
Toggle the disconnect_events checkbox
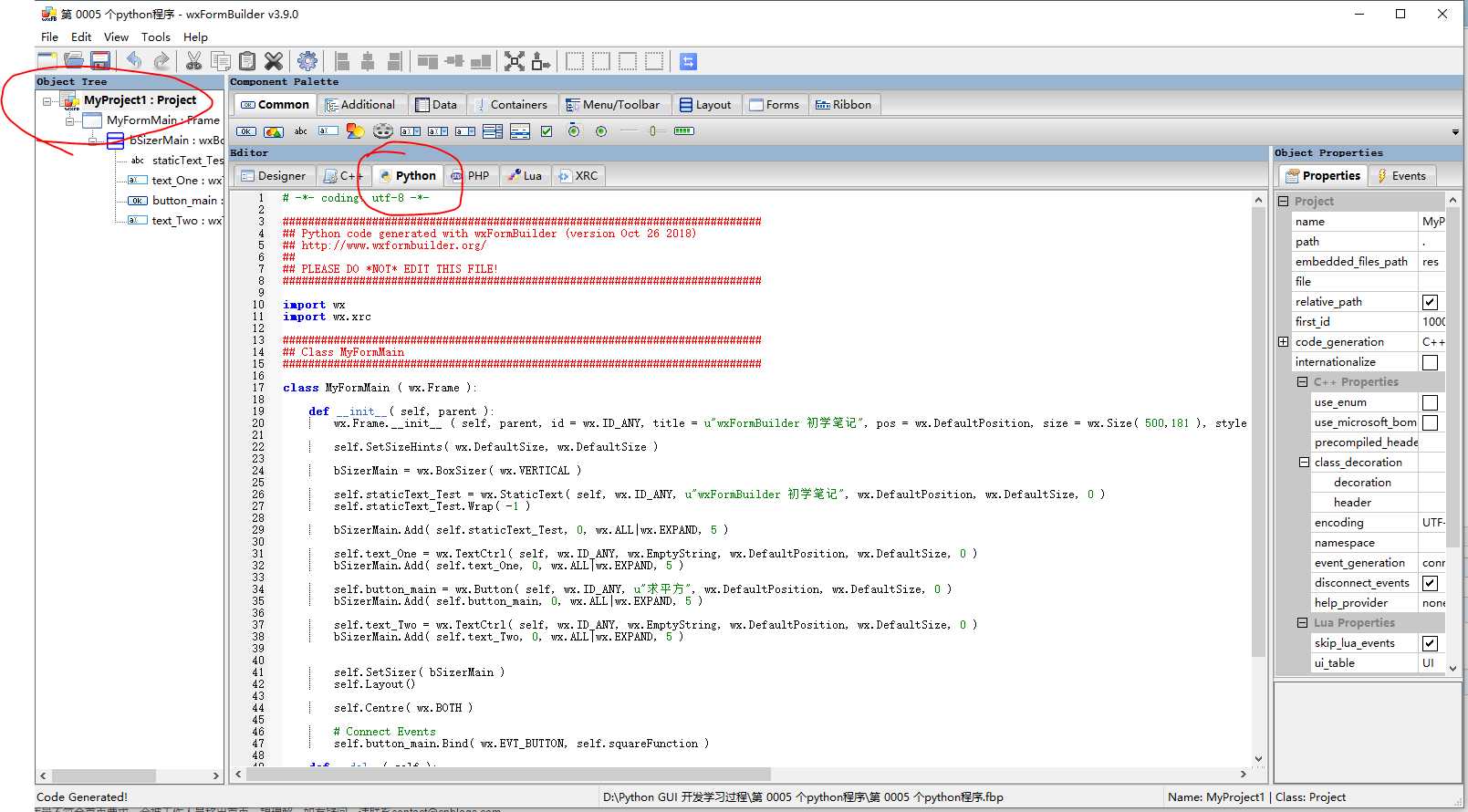pos(1430,583)
